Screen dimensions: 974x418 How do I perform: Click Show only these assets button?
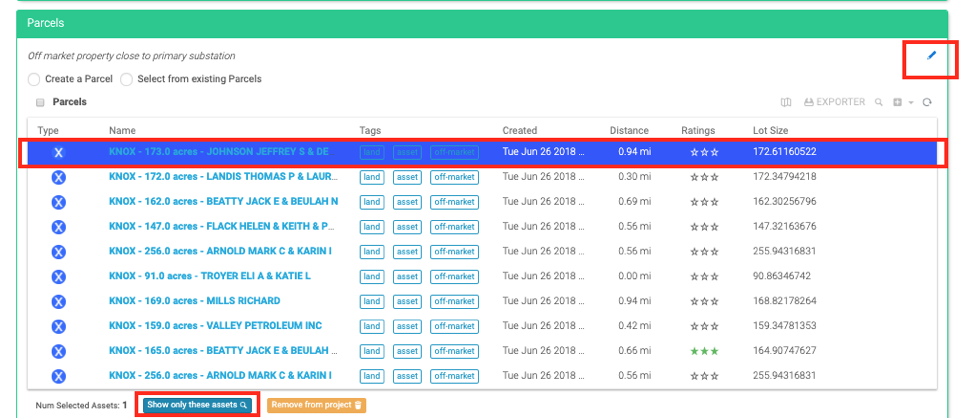point(197,405)
